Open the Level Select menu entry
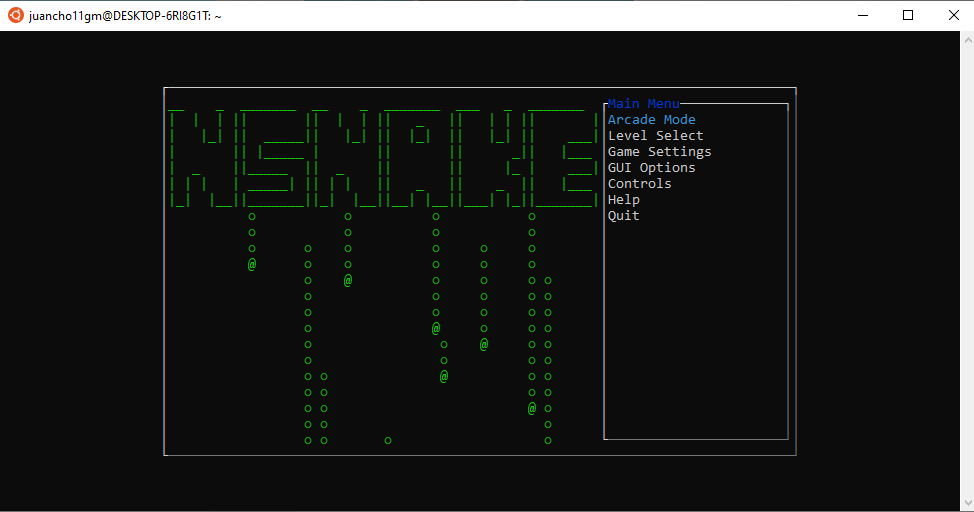The image size is (974, 512). click(x=655, y=135)
